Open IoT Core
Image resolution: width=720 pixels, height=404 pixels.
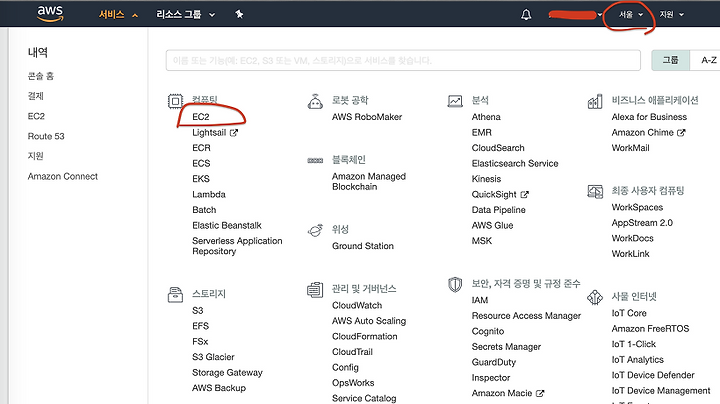[x=629, y=314]
